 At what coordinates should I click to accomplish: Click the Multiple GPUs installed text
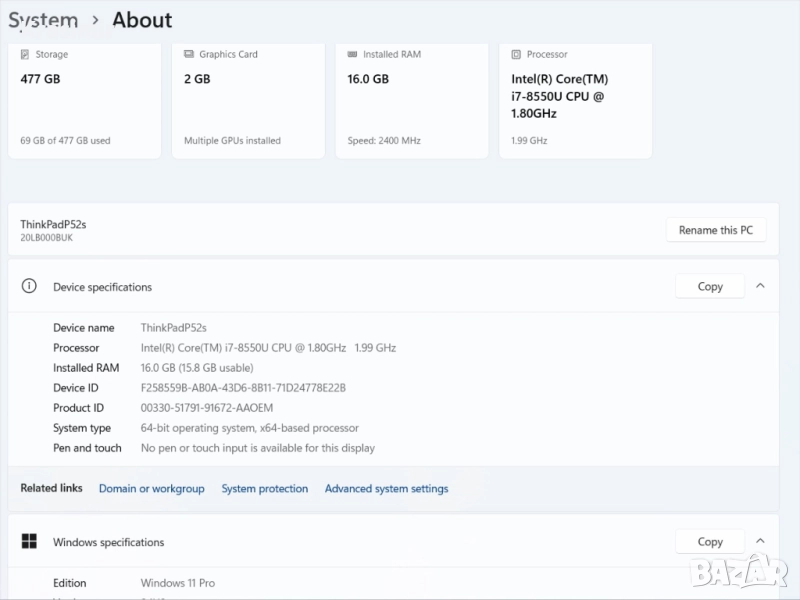tap(232, 141)
